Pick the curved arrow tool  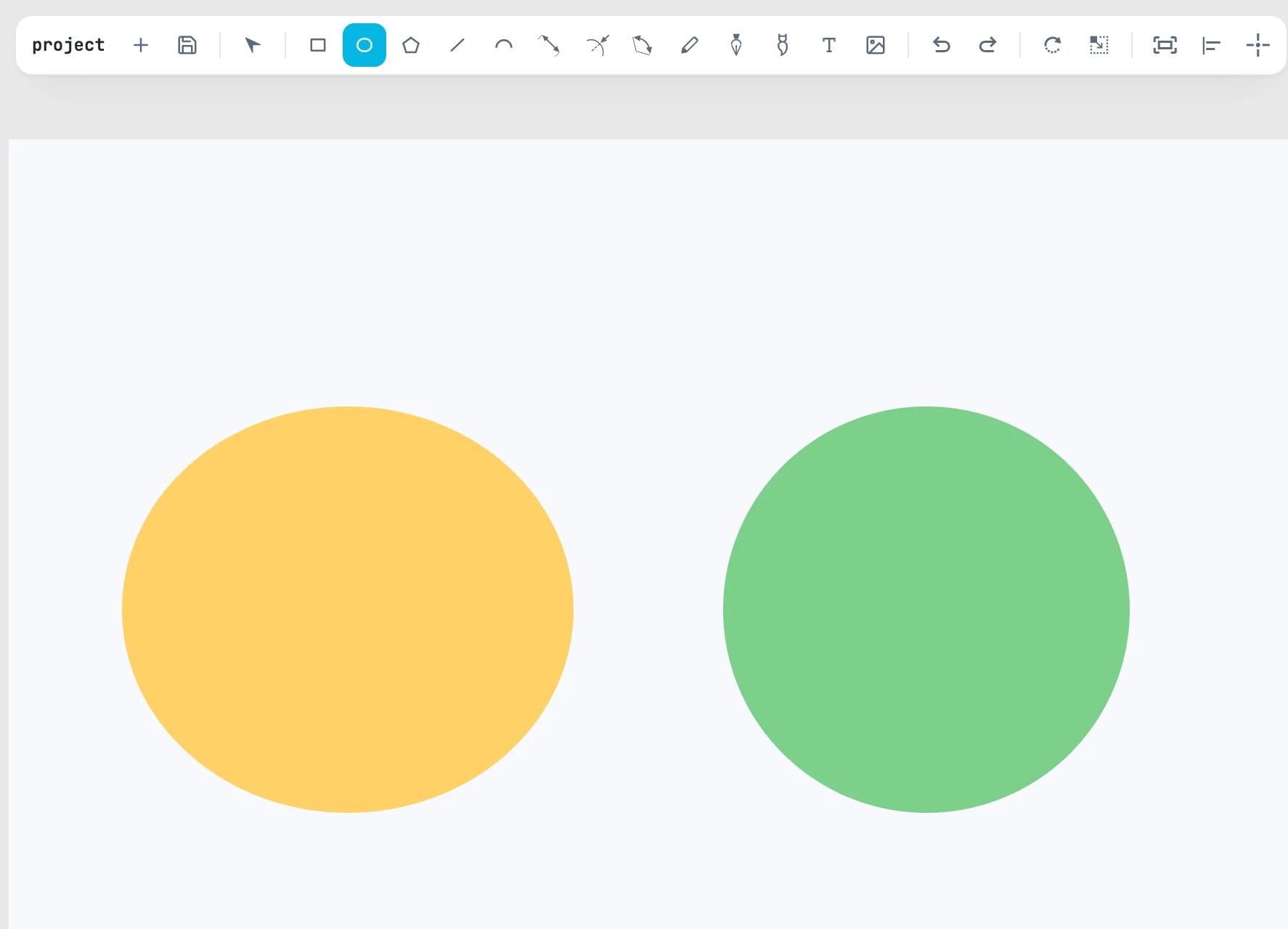tap(597, 45)
